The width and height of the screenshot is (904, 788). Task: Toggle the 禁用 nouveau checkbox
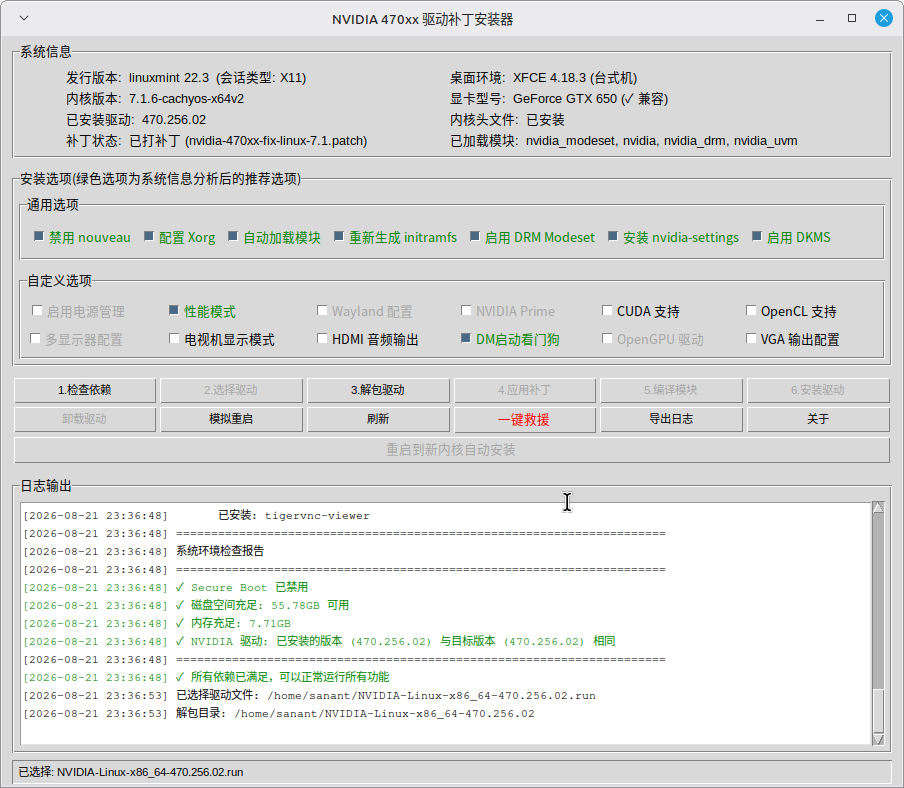[x=39, y=236]
